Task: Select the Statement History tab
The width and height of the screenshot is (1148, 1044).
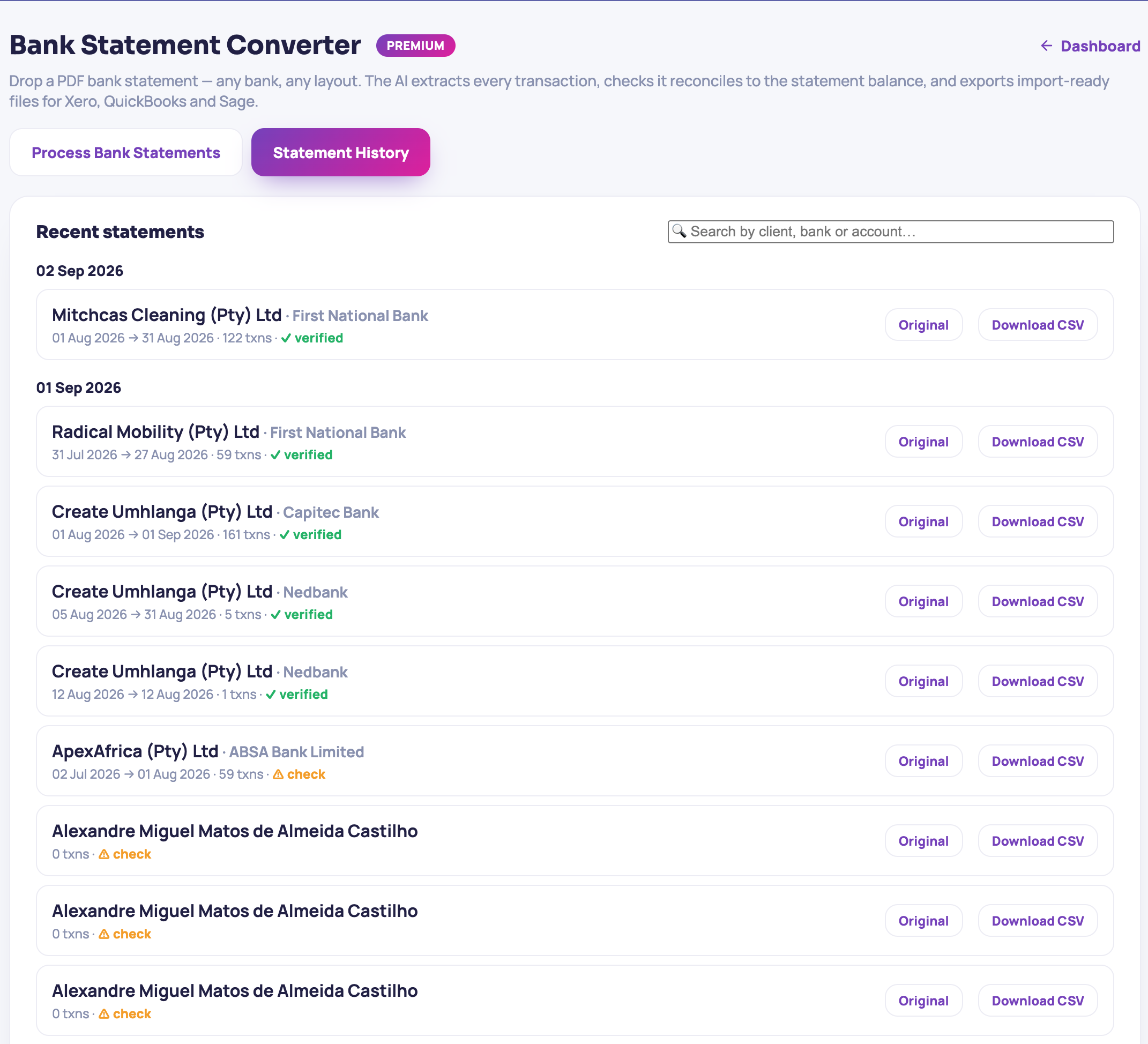Action: point(340,153)
